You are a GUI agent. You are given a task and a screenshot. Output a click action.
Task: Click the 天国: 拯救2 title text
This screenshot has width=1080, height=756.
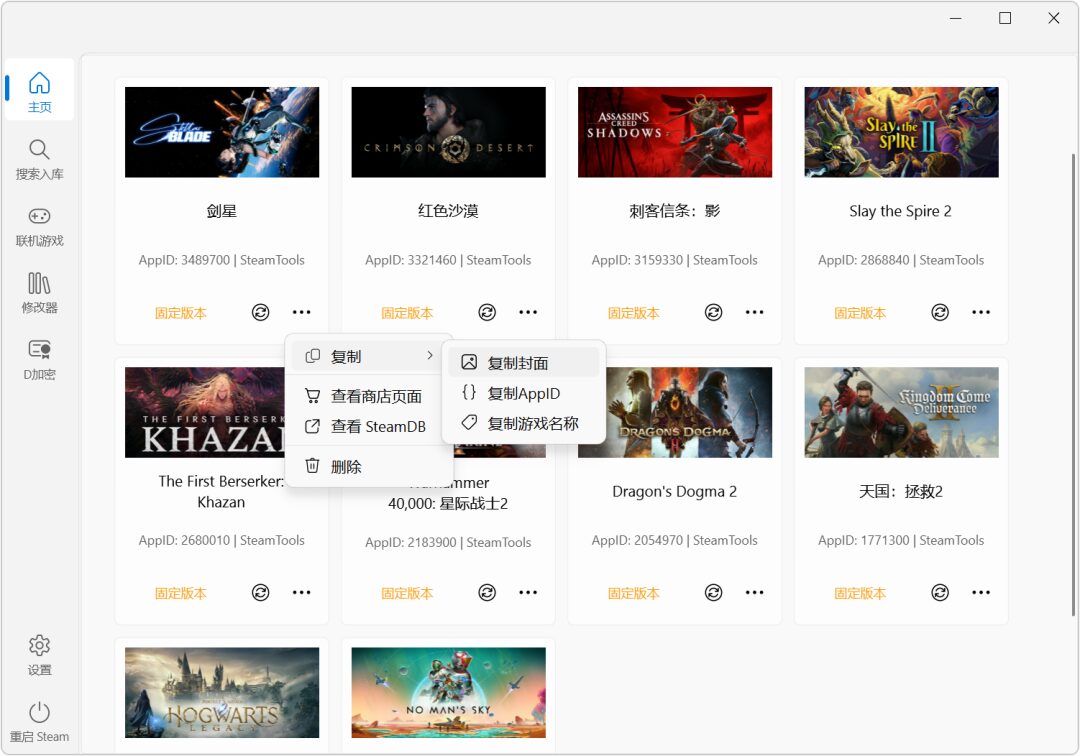pos(902,492)
